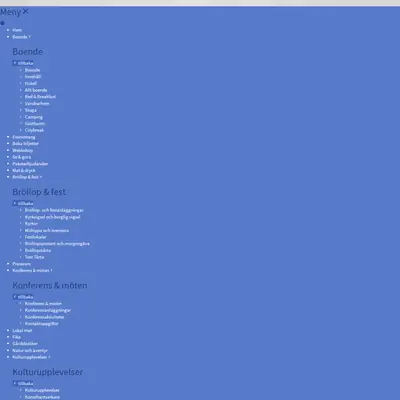Expand the top-level Kulturupplevelser menu entry

tap(31, 357)
